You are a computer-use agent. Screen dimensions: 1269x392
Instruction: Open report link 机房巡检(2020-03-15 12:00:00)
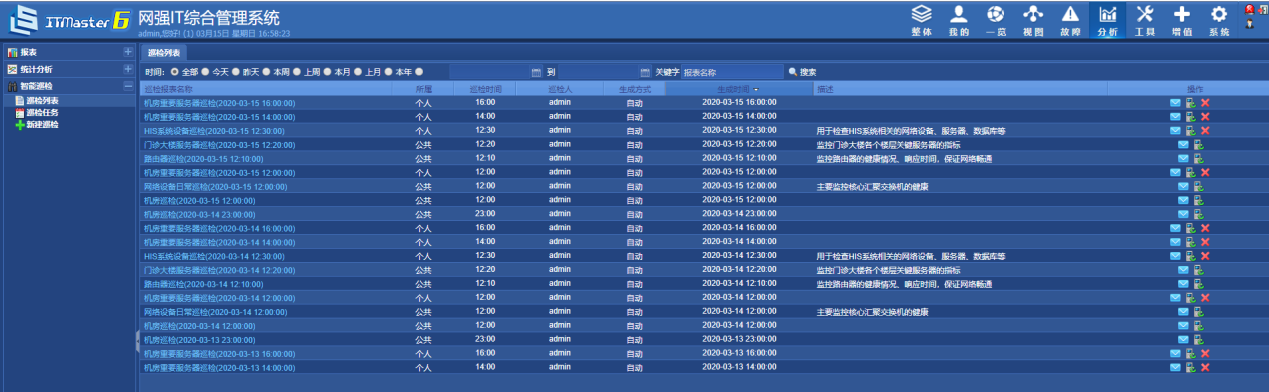[199, 201]
